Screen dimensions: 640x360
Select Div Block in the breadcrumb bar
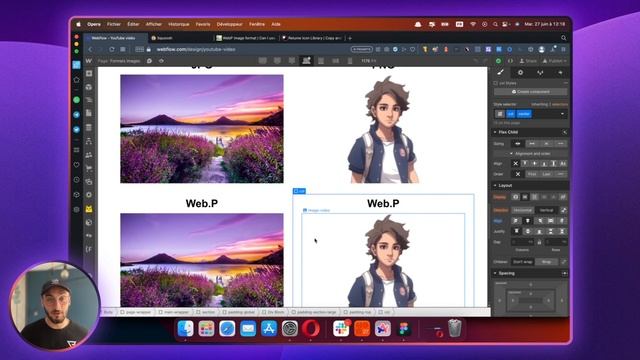coord(273,312)
